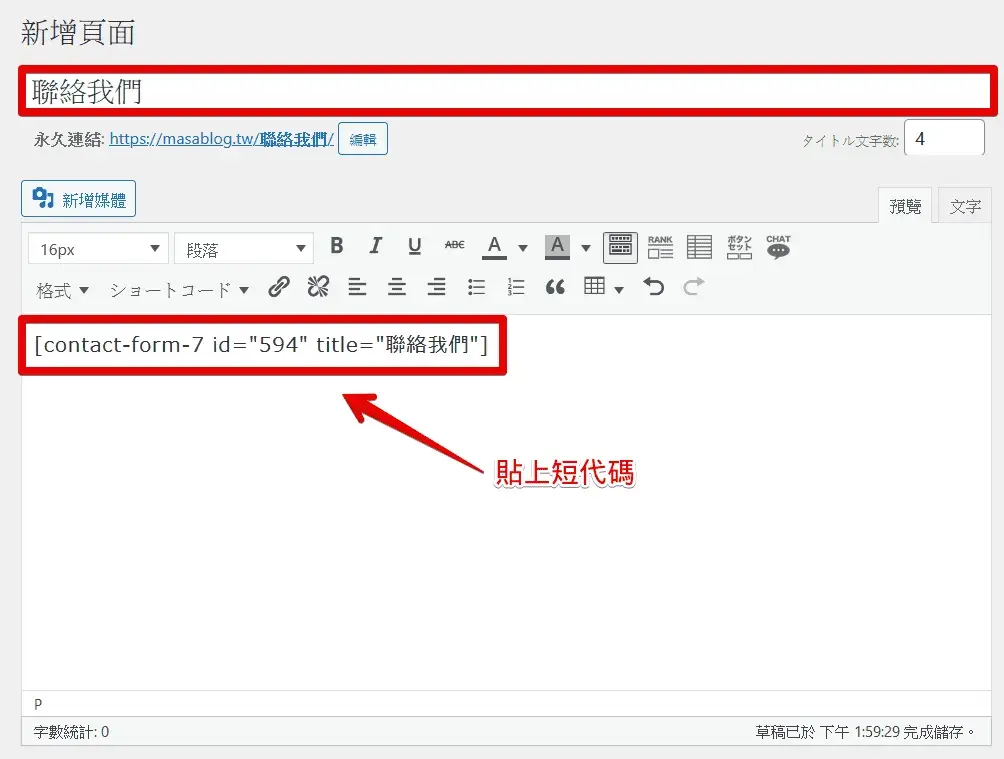Center align text
The width and height of the screenshot is (1004, 759).
[397, 287]
